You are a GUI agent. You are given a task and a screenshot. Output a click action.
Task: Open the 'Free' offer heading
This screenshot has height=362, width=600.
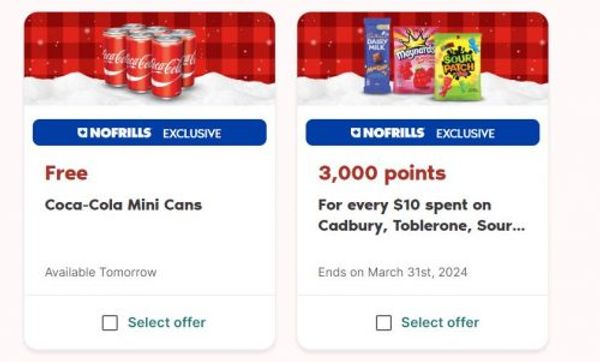(x=66, y=173)
